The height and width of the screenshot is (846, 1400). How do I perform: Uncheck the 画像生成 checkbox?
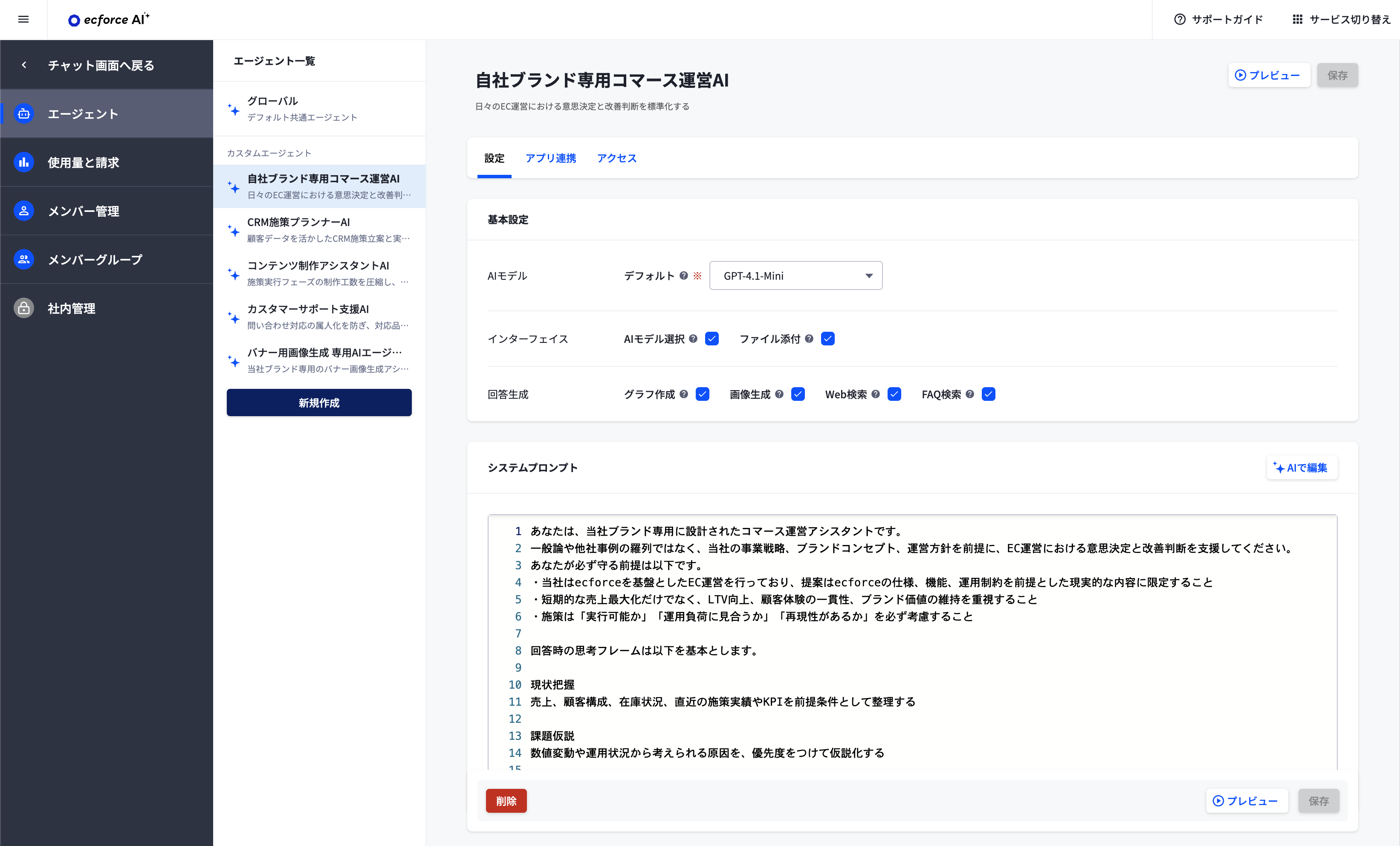(x=798, y=394)
